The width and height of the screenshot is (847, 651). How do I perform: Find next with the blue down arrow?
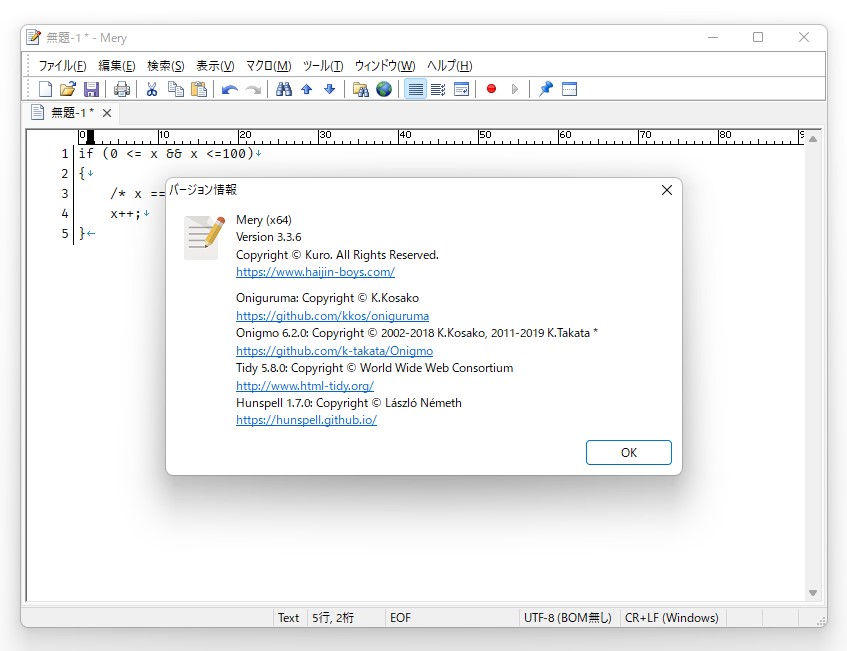[330, 89]
